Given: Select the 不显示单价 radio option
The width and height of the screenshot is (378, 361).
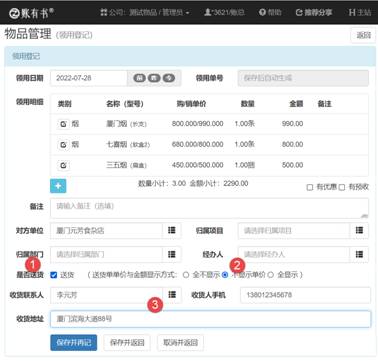Looking at the screenshot, I should tap(225, 275).
